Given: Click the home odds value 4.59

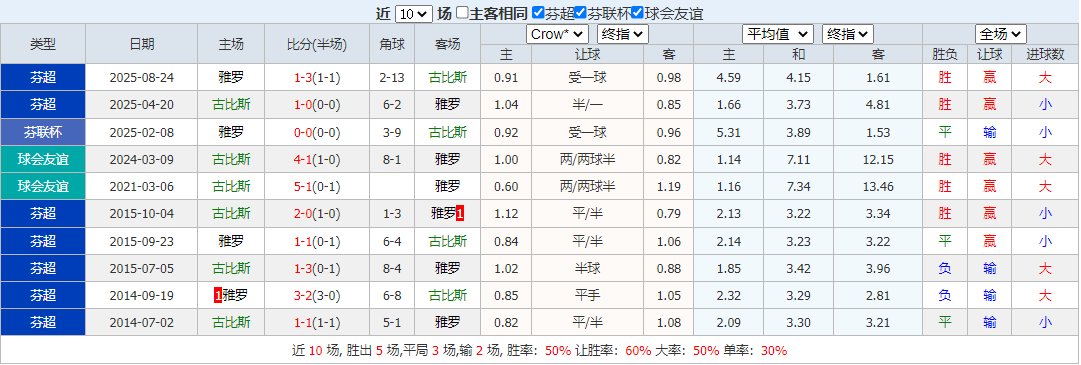Looking at the screenshot, I should pos(729,78).
